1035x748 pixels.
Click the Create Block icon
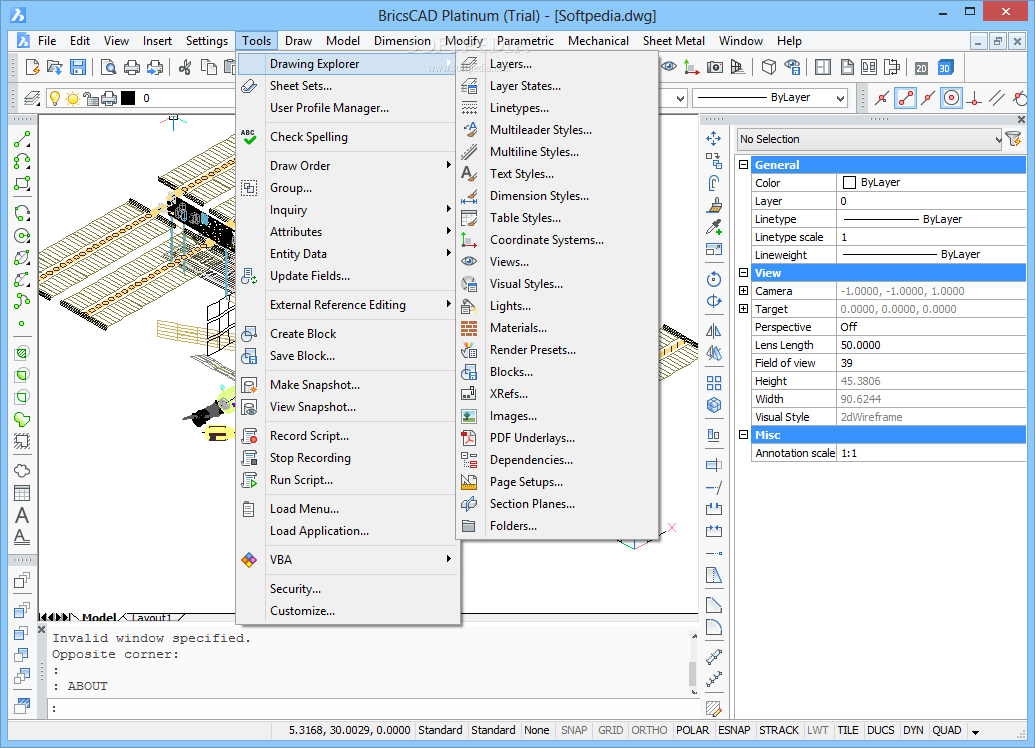[x=249, y=334]
